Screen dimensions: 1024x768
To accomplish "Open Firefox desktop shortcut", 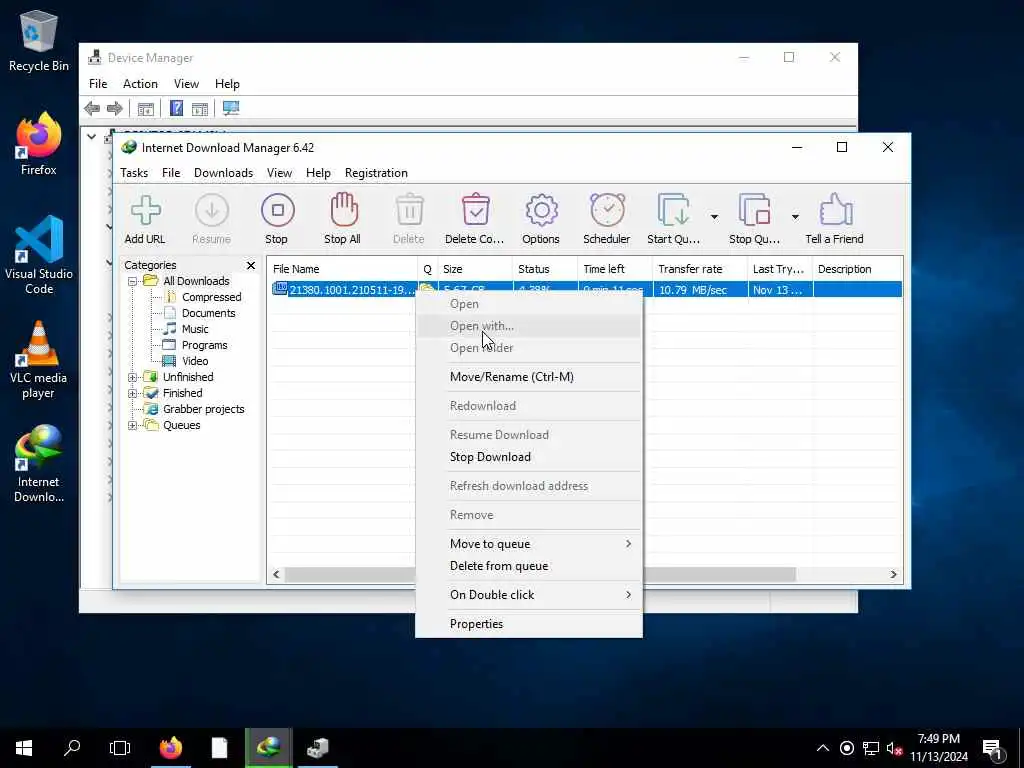I will (x=39, y=144).
